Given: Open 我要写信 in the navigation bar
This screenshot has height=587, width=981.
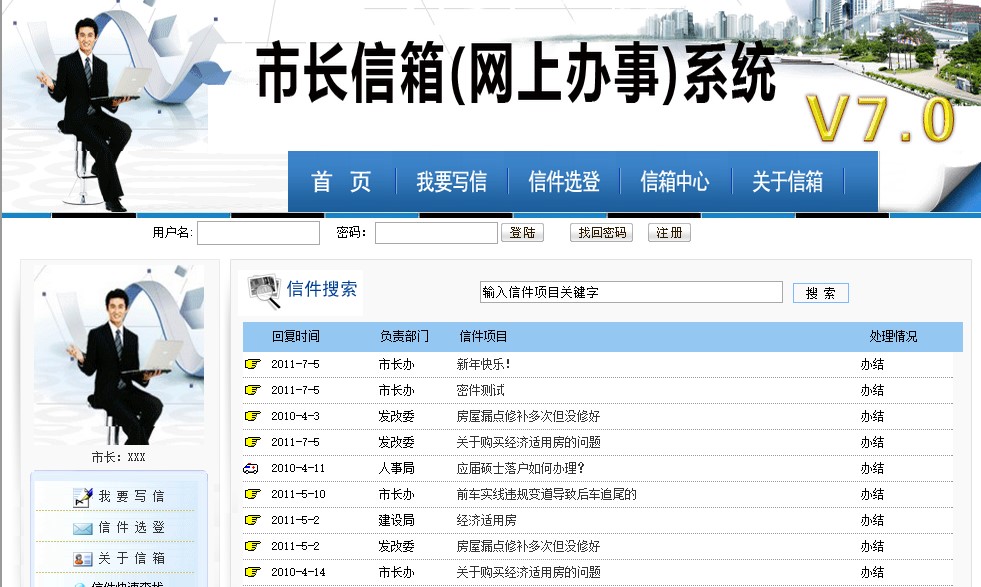Looking at the screenshot, I should [452, 181].
